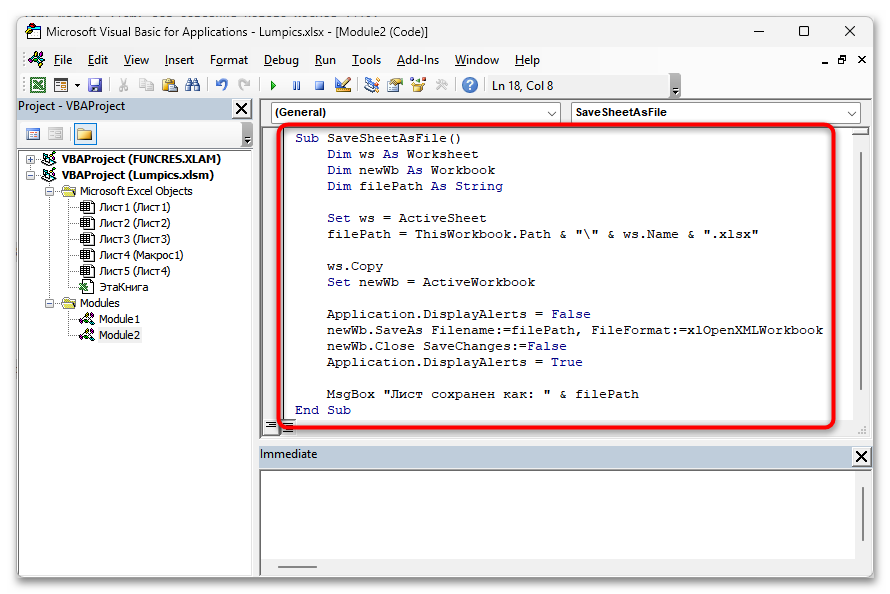Viewport: 890px width, 594px height.
Task: Open the Project Explorer toolbar icon
Action: click(x=372, y=86)
